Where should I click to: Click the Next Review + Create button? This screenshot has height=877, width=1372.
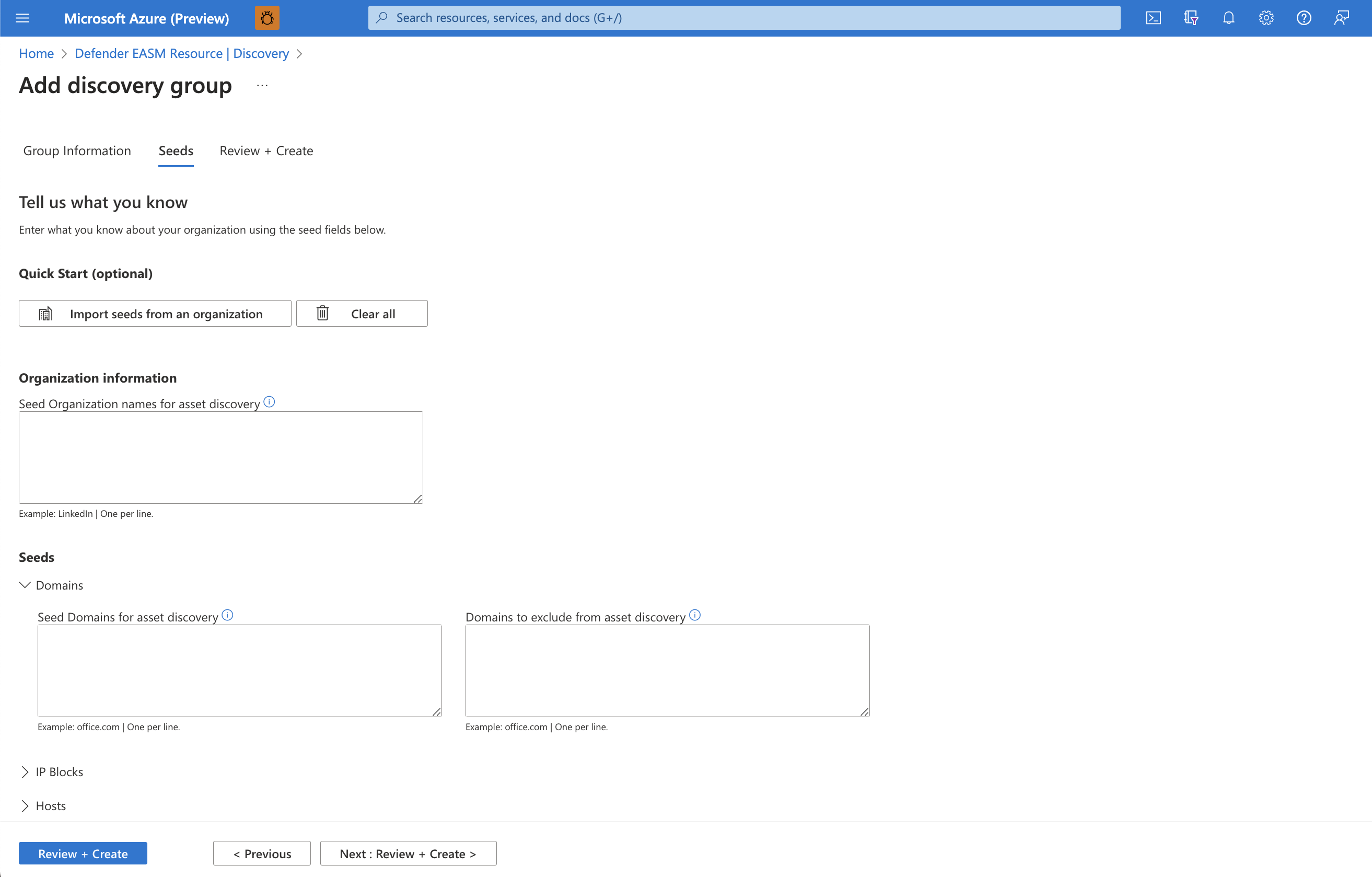click(x=408, y=854)
